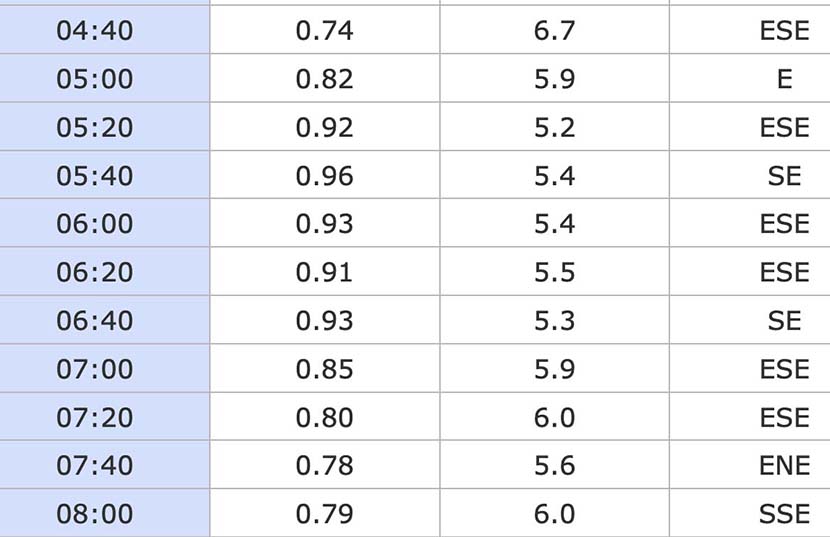Screen dimensions: 830x537
Task: Click the 0.96 value cell
Action: (x=324, y=175)
